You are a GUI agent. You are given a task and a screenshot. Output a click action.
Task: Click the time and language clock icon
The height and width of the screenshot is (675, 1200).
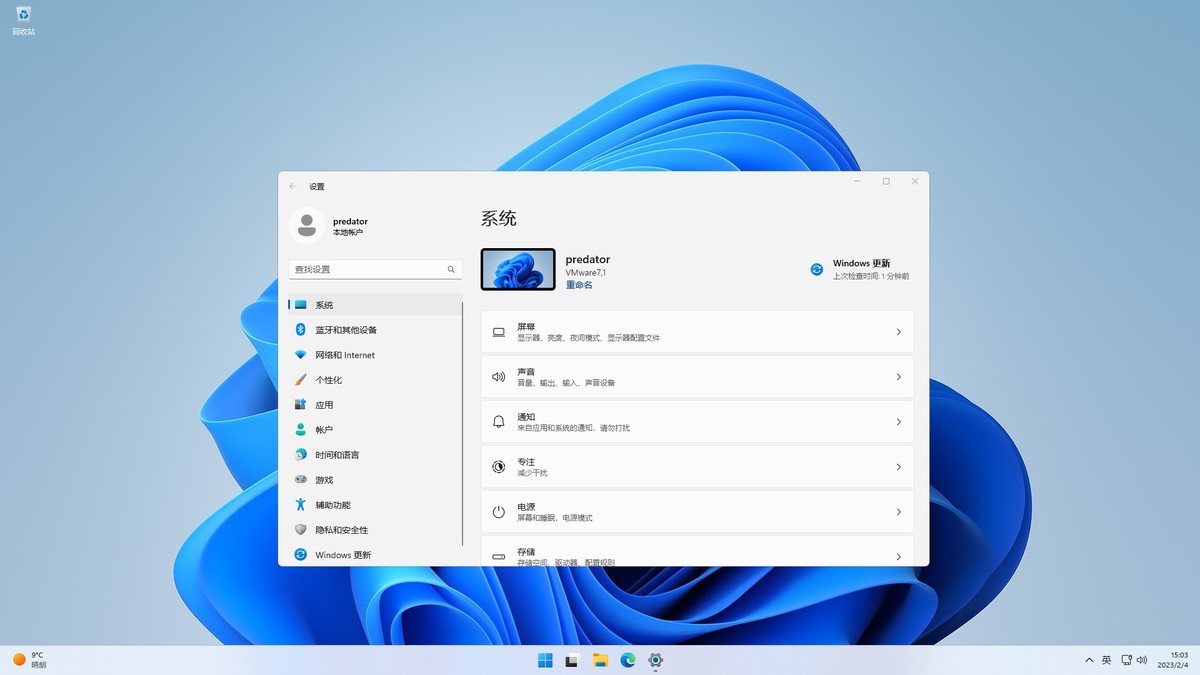[300, 454]
